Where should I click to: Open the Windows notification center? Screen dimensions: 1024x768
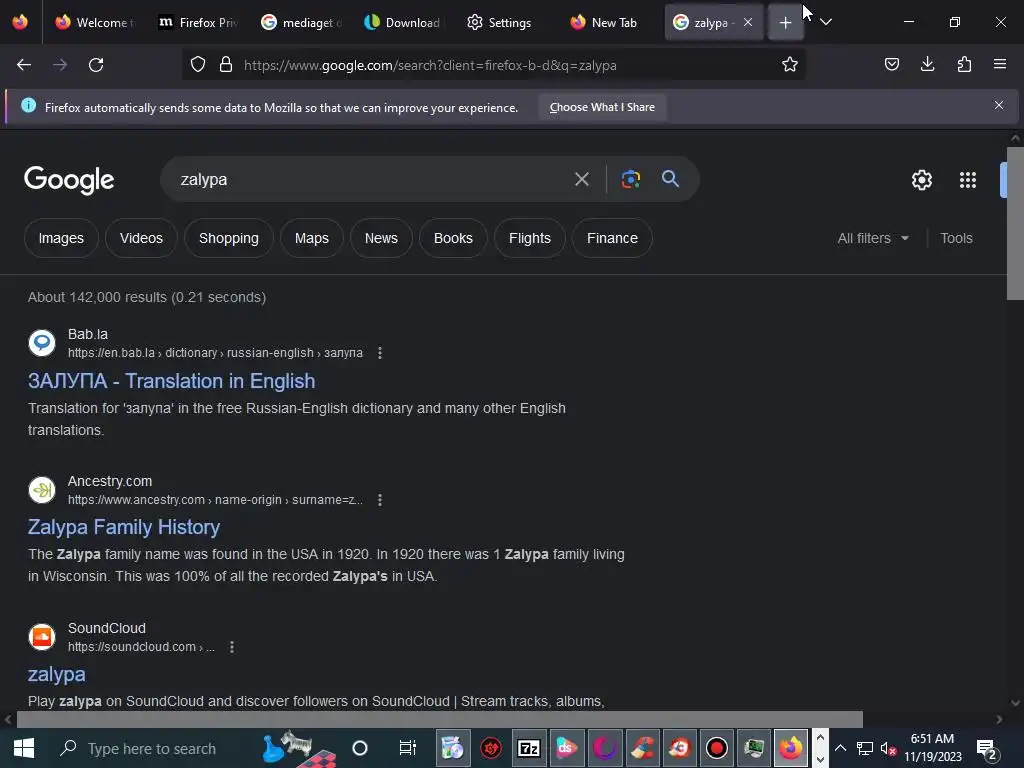point(987,749)
